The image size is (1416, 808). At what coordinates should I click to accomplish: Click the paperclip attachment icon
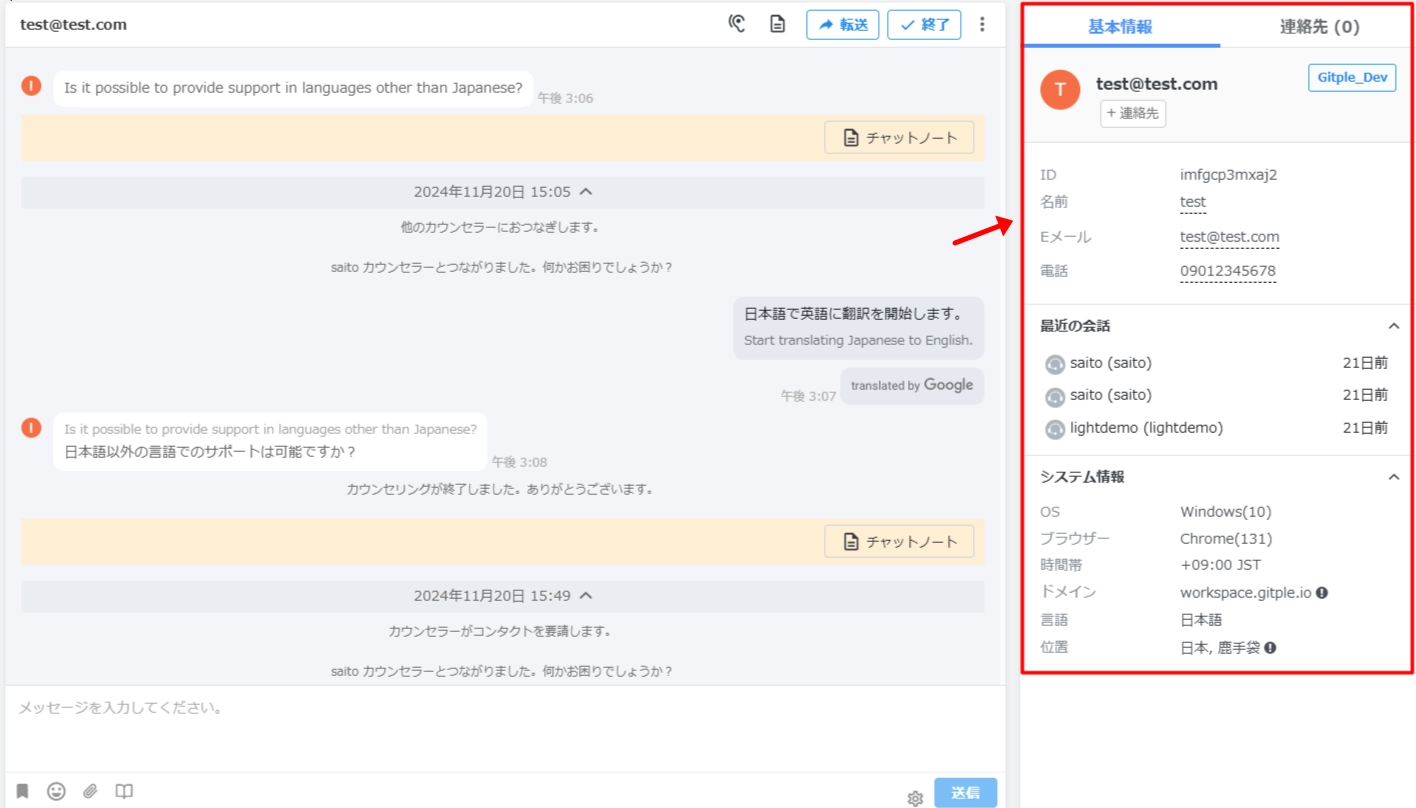coord(90,791)
